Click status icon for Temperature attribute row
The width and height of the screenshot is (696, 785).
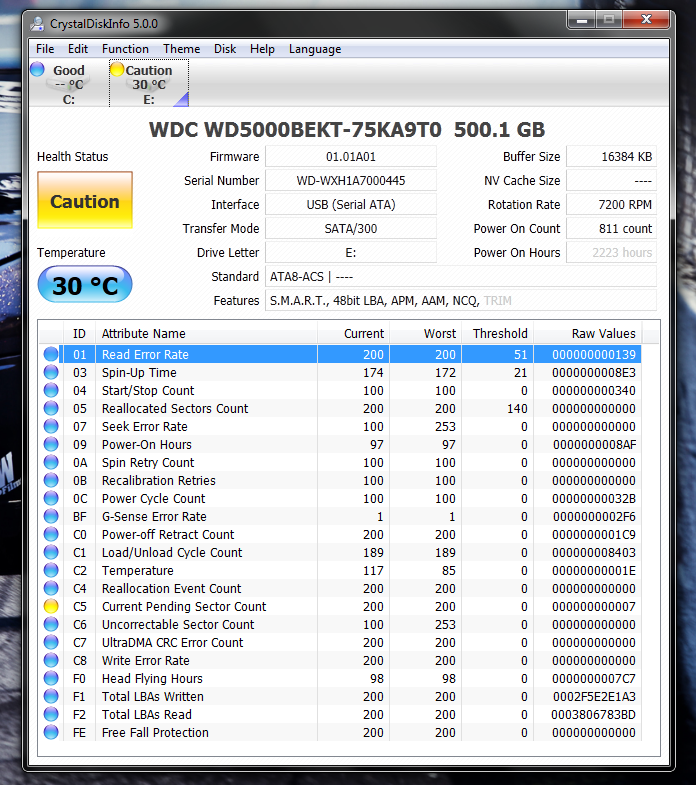point(51,570)
